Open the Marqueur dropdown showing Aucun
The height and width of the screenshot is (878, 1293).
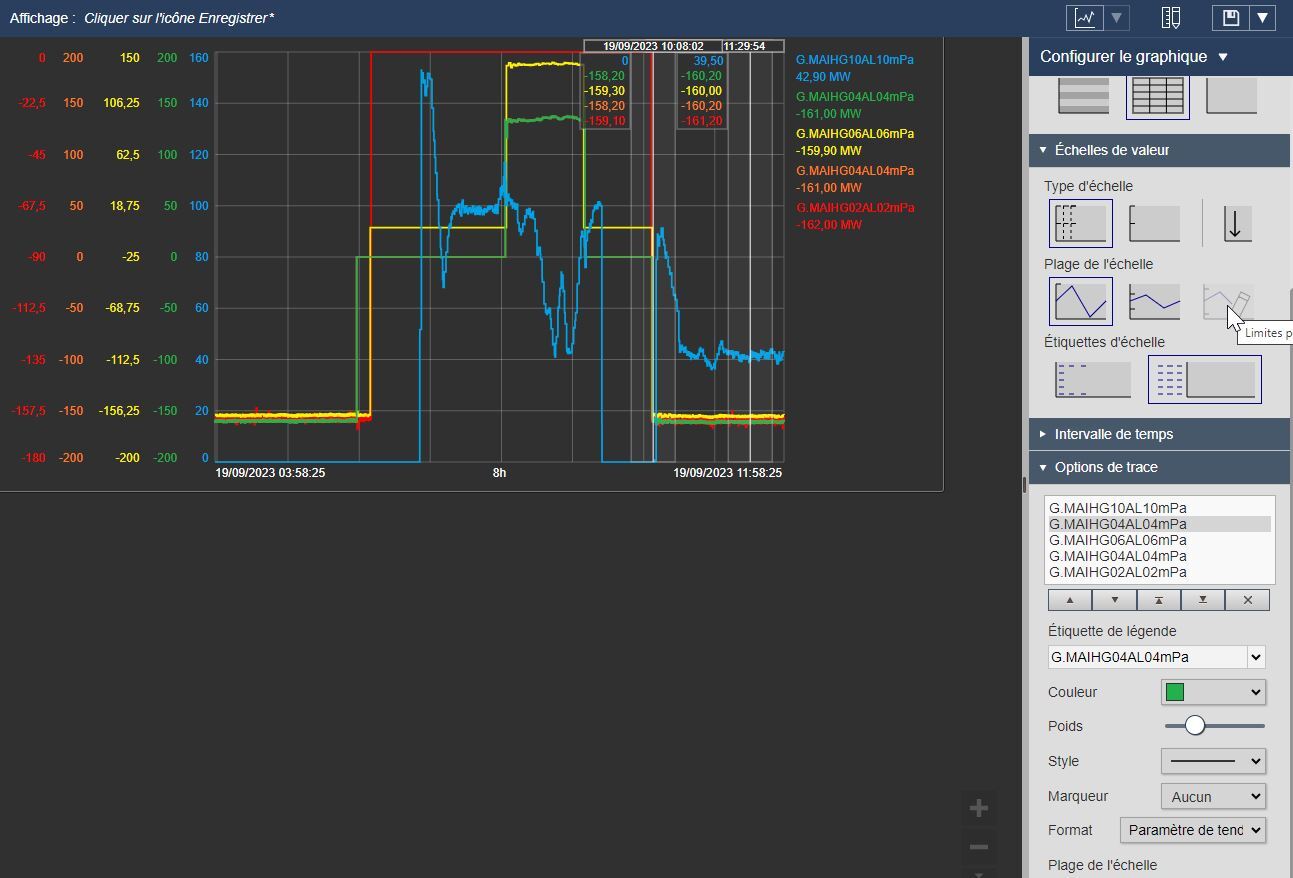[x=1212, y=796]
